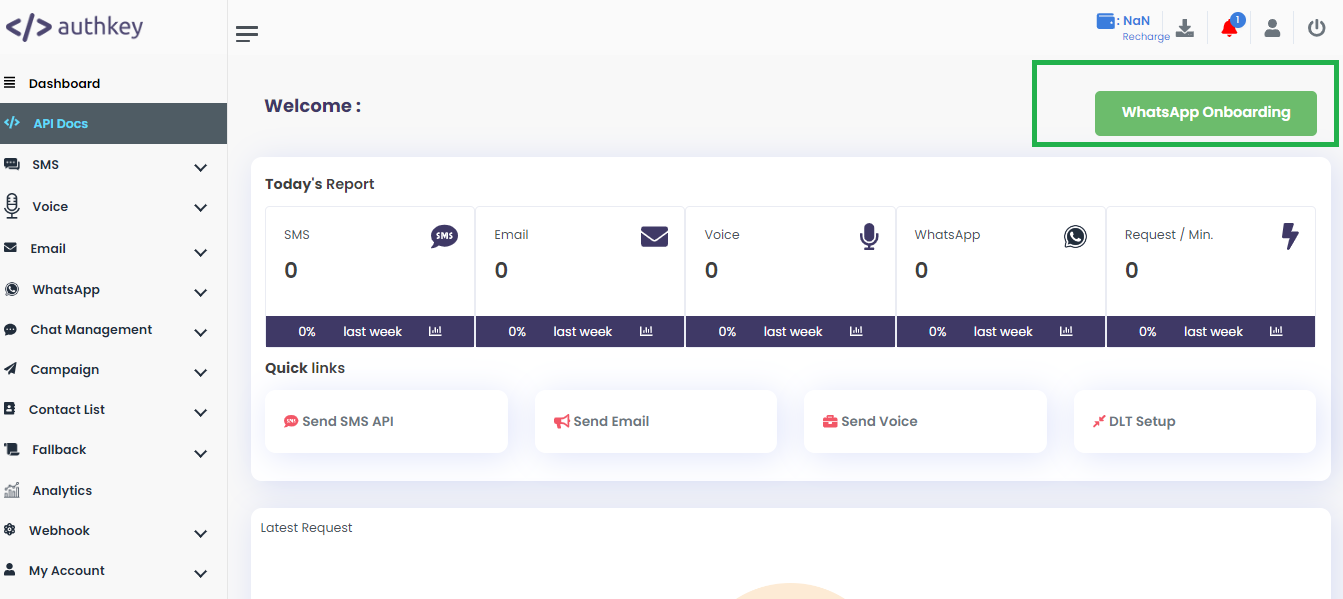This screenshot has height=599, width=1343.
Task: Click the Analytics chart icon in sidebar
Action: (x=12, y=490)
